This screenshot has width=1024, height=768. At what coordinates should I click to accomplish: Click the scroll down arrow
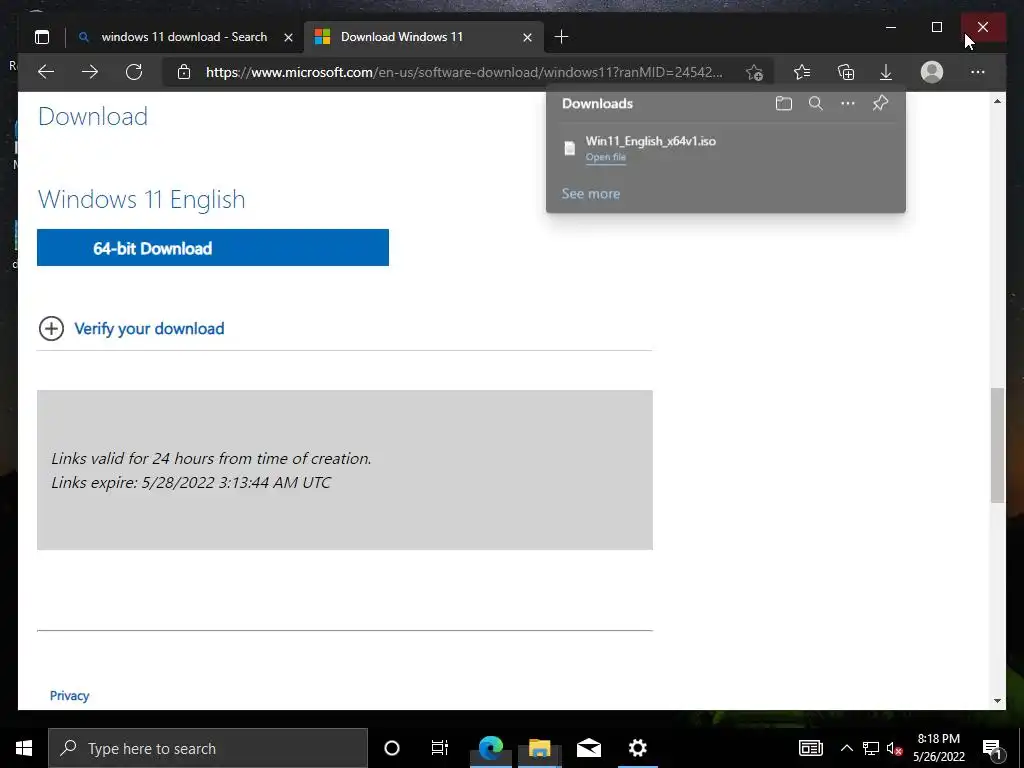(x=997, y=701)
